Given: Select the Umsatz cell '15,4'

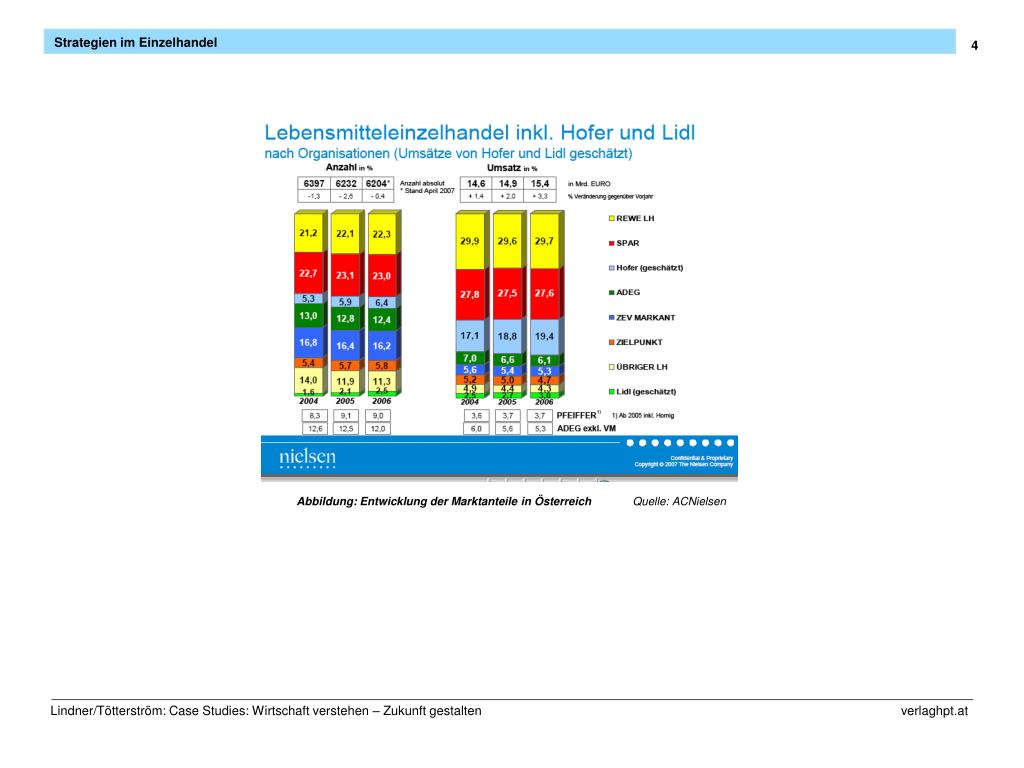Looking at the screenshot, I should (x=540, y=184).
